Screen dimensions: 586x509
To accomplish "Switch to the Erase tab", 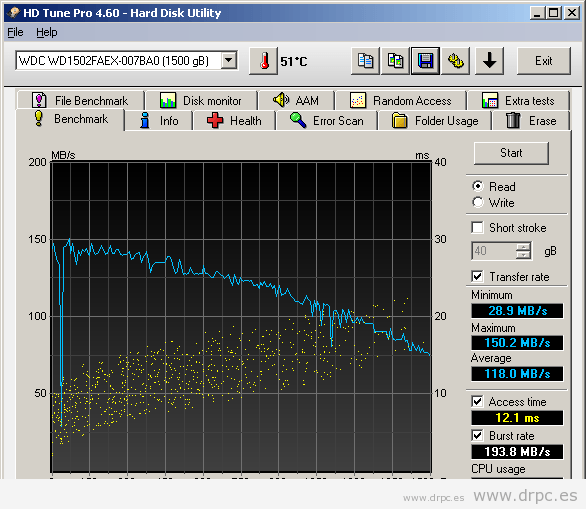I will 531,121.
